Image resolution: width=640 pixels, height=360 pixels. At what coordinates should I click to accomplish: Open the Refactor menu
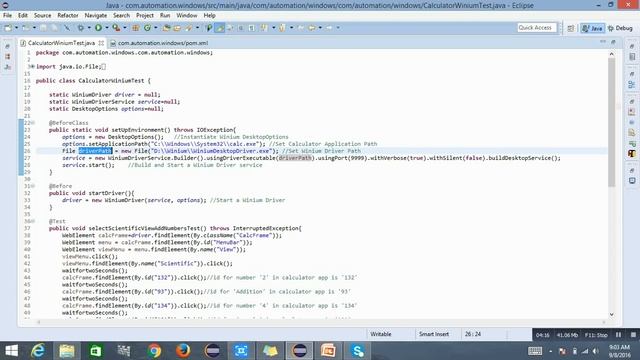tap(68, 16)
